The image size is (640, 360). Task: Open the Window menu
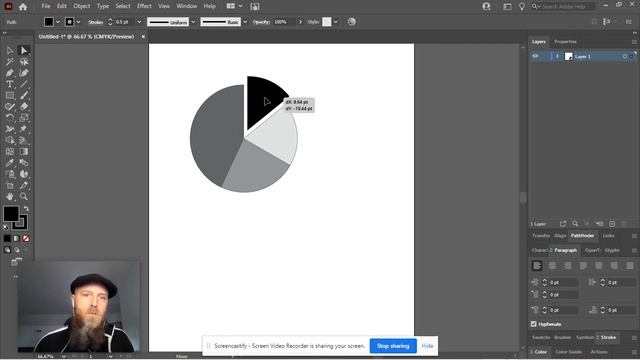(x=187, y=6)
